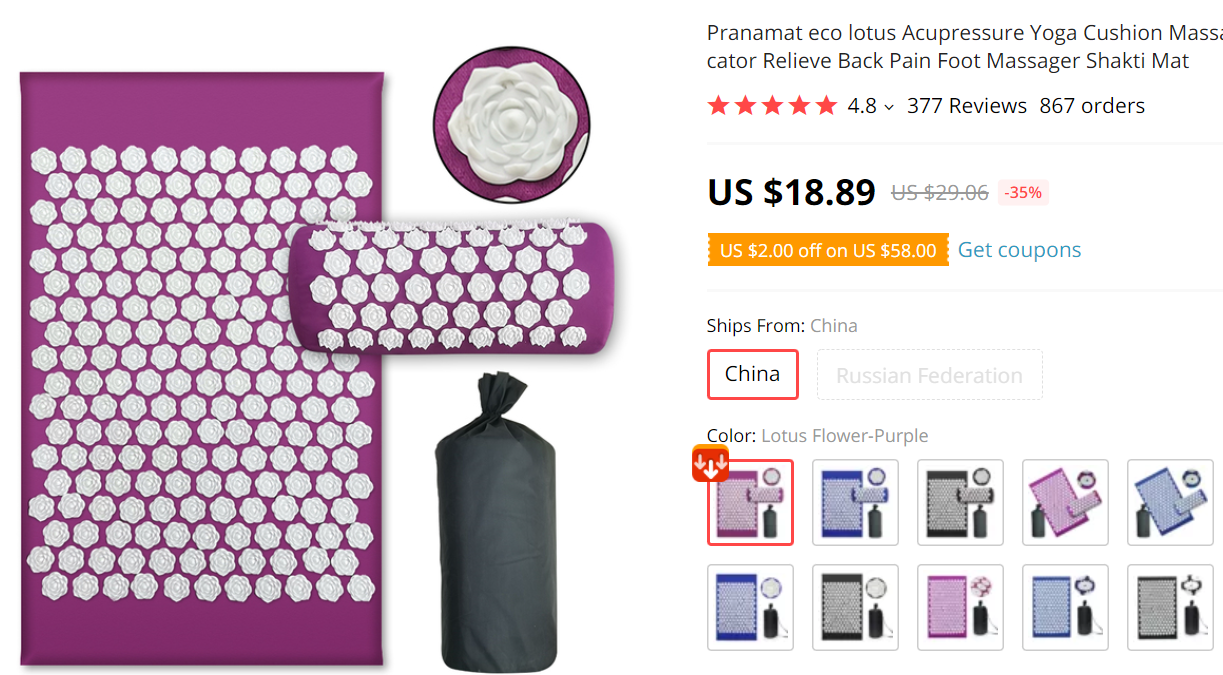Choose the tilted purple mat and pillow variant

[1065, 502]
